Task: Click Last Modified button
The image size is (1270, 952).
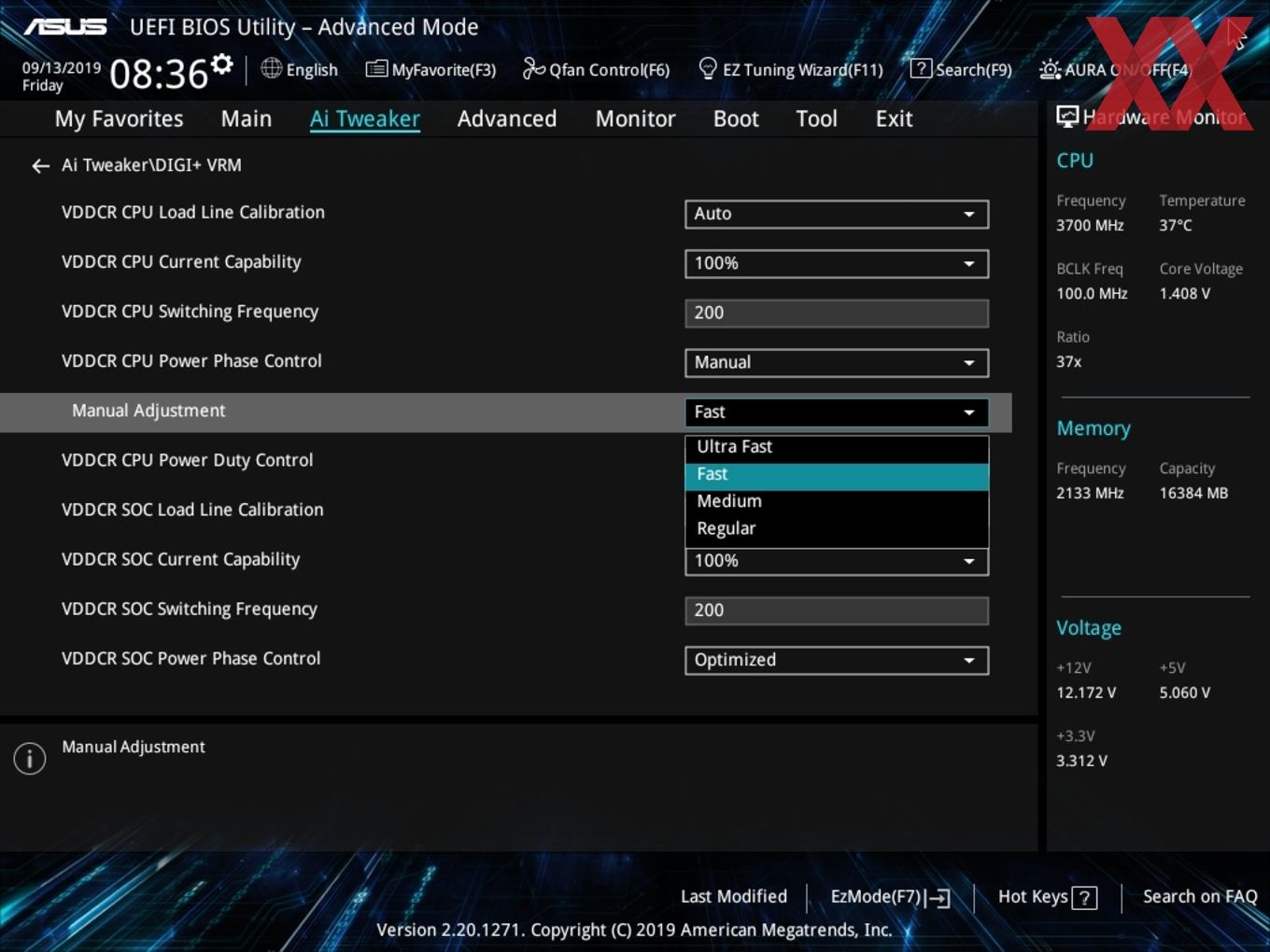Action: pos(734,896)
